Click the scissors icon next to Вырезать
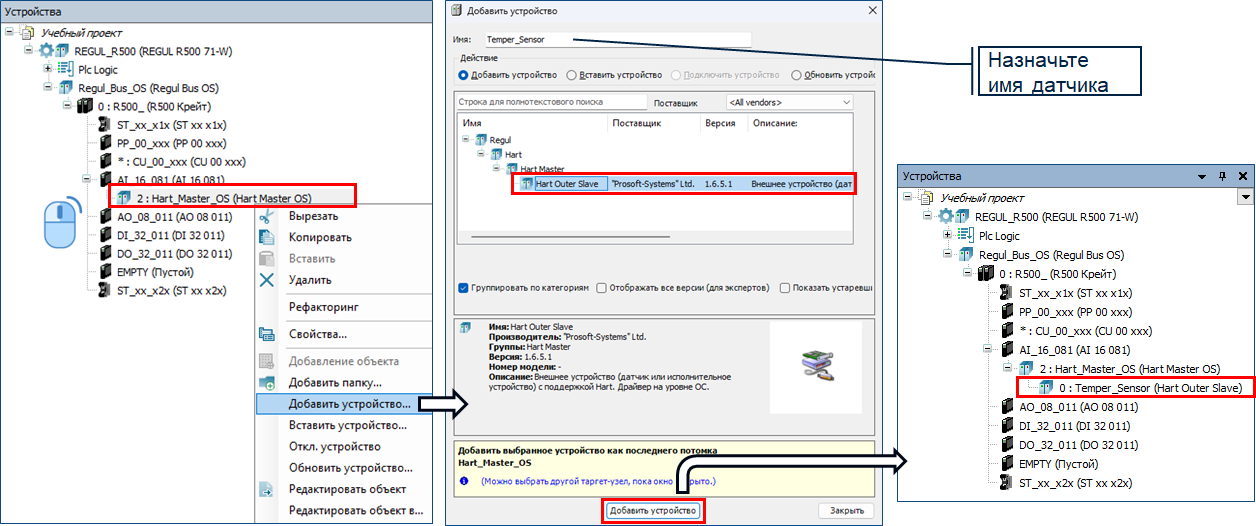The width and height of the screenshot is (1256, 526). tap(267, 216)
